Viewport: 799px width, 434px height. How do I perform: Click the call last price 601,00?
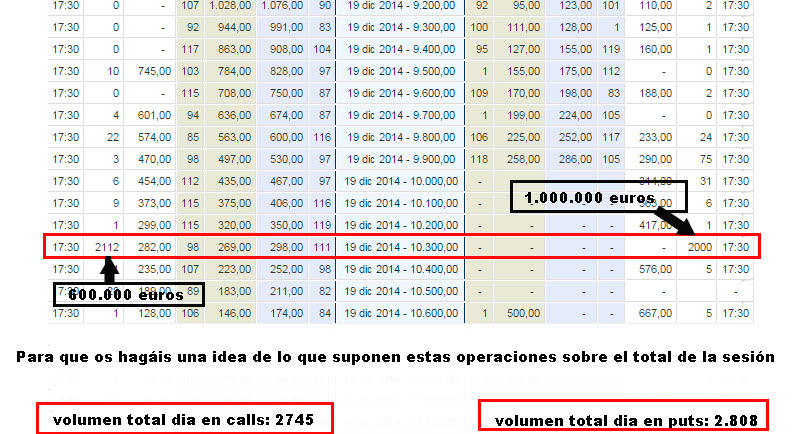pyautogui.click(x=151, y=115)
